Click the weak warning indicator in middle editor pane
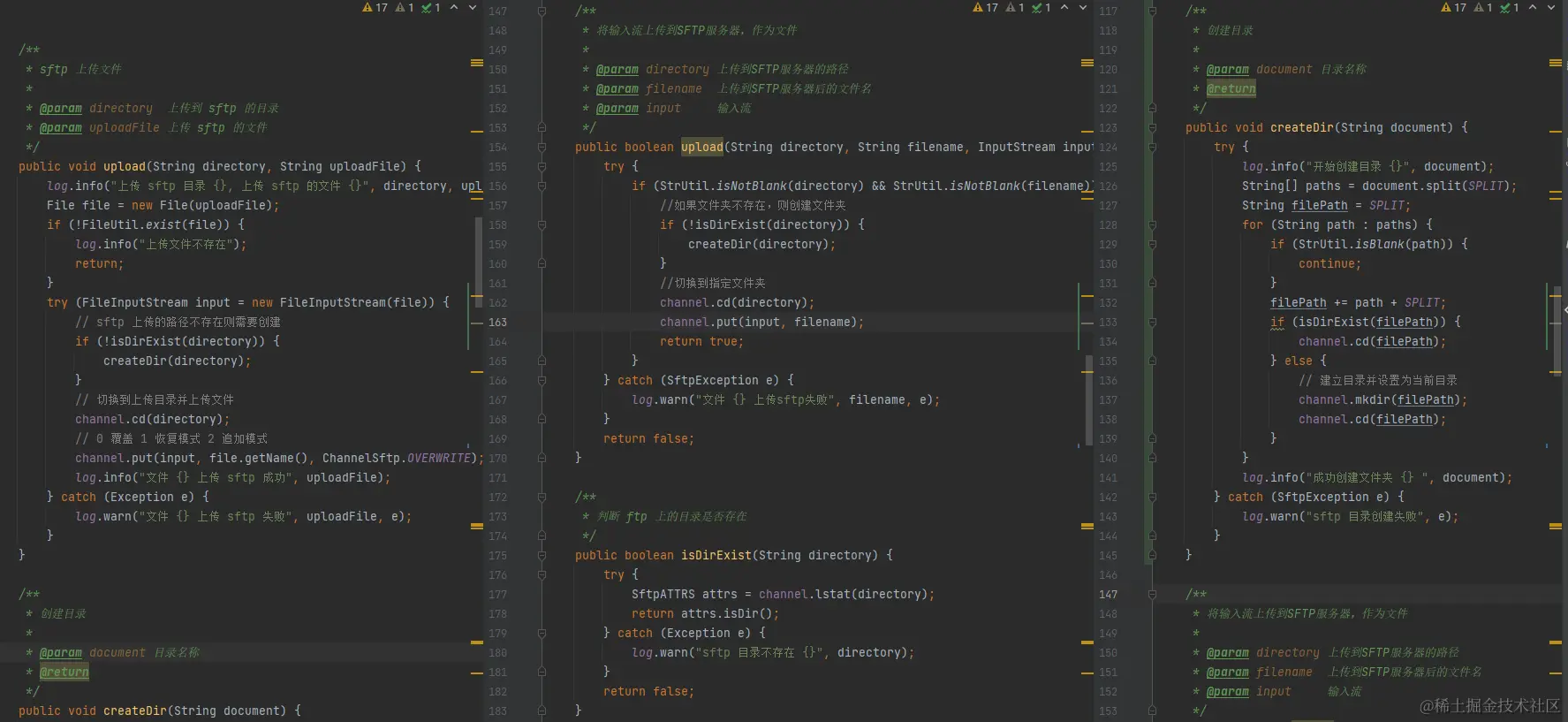The image size is (1568, 722). click(x=1015, y=7)
